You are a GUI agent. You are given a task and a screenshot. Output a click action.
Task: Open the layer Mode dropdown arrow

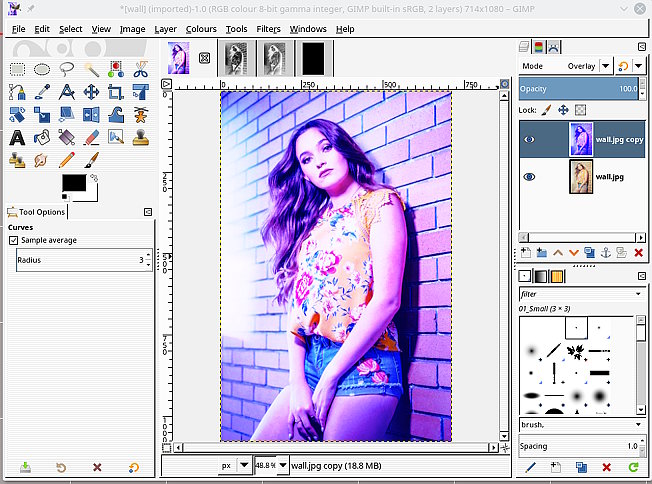coord(606,66)
